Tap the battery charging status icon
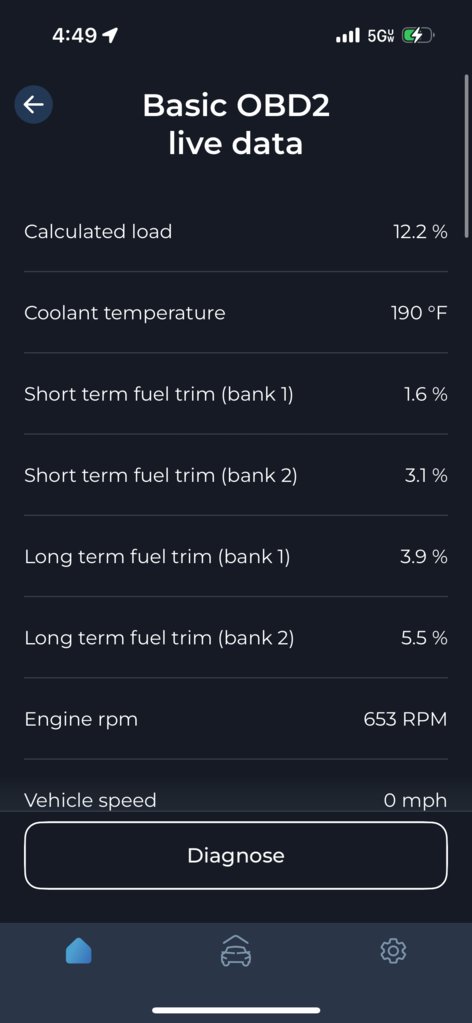472x1023 pixels. click(x=417, y=36)
